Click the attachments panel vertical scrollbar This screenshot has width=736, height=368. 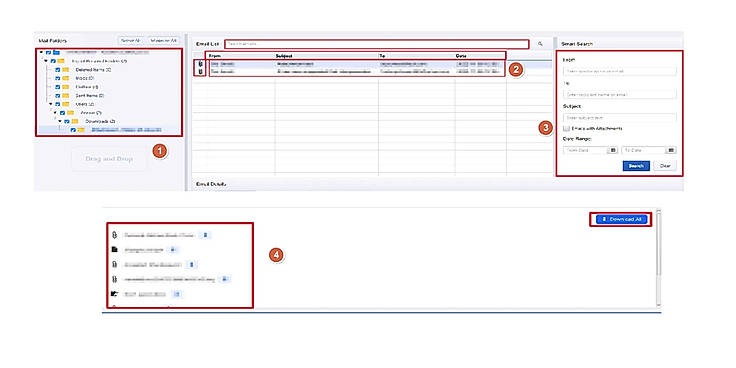pos(658,244)
